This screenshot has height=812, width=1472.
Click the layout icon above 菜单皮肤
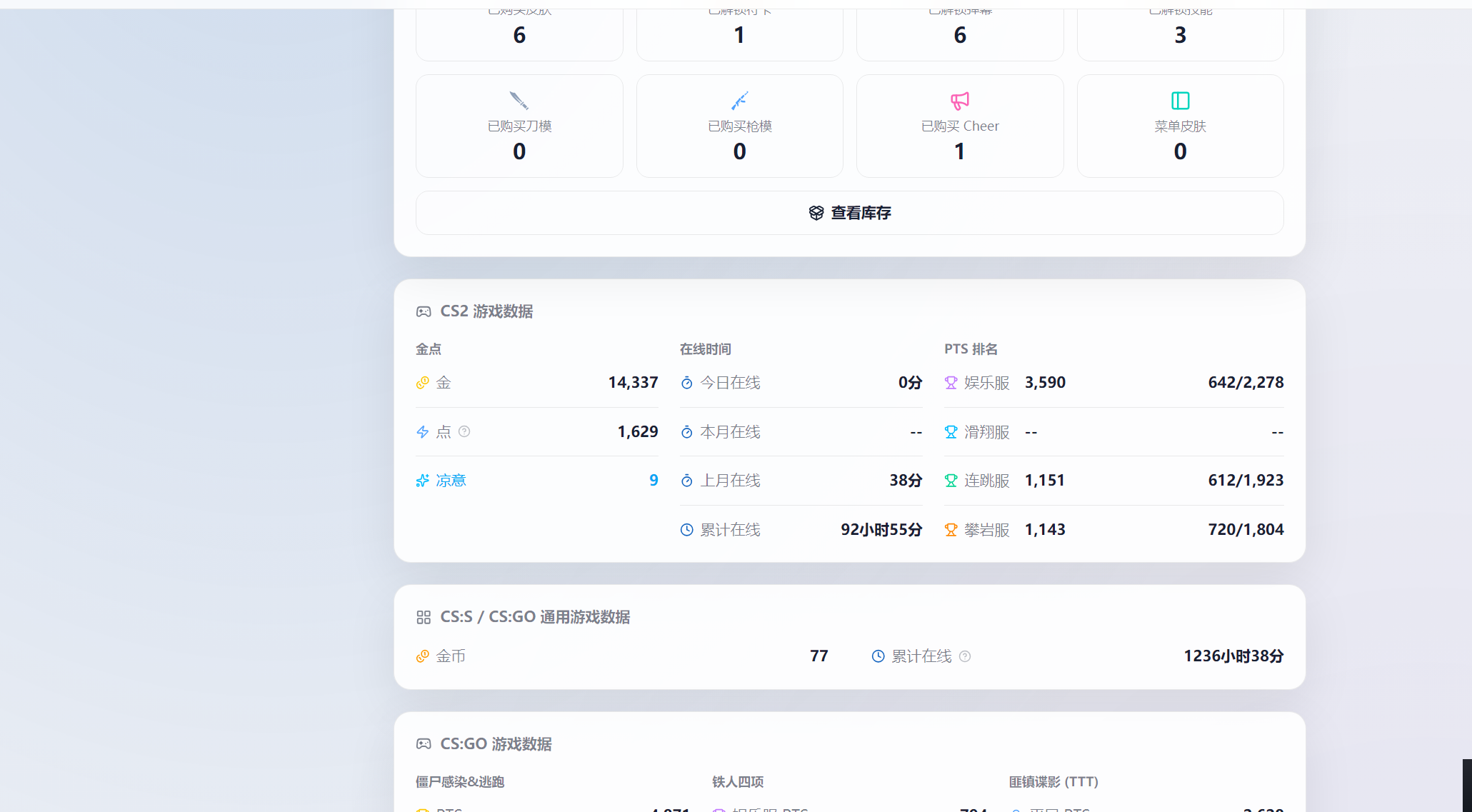1180,101
